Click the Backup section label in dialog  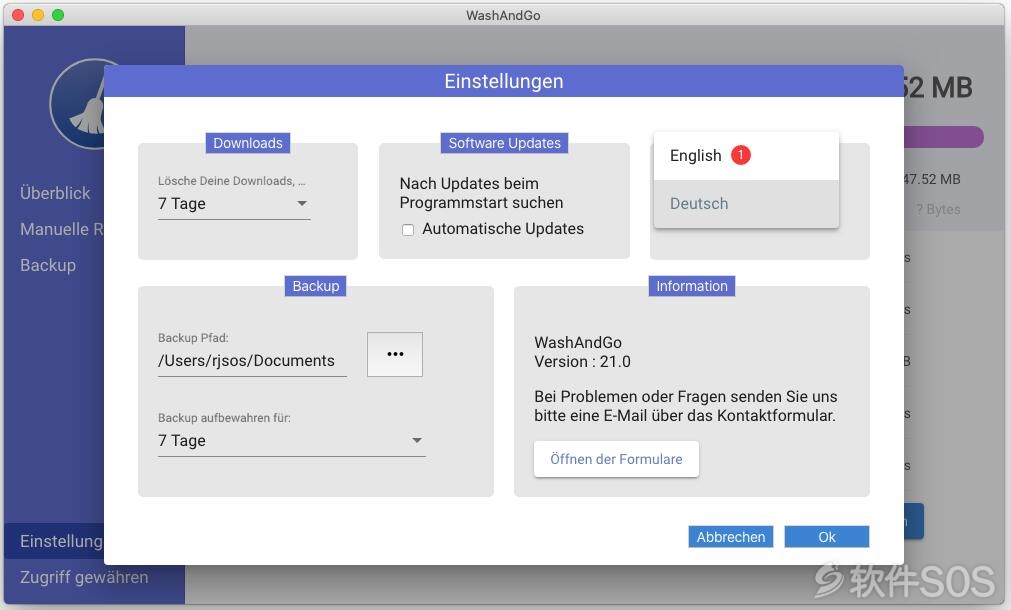tap(315, 286)
